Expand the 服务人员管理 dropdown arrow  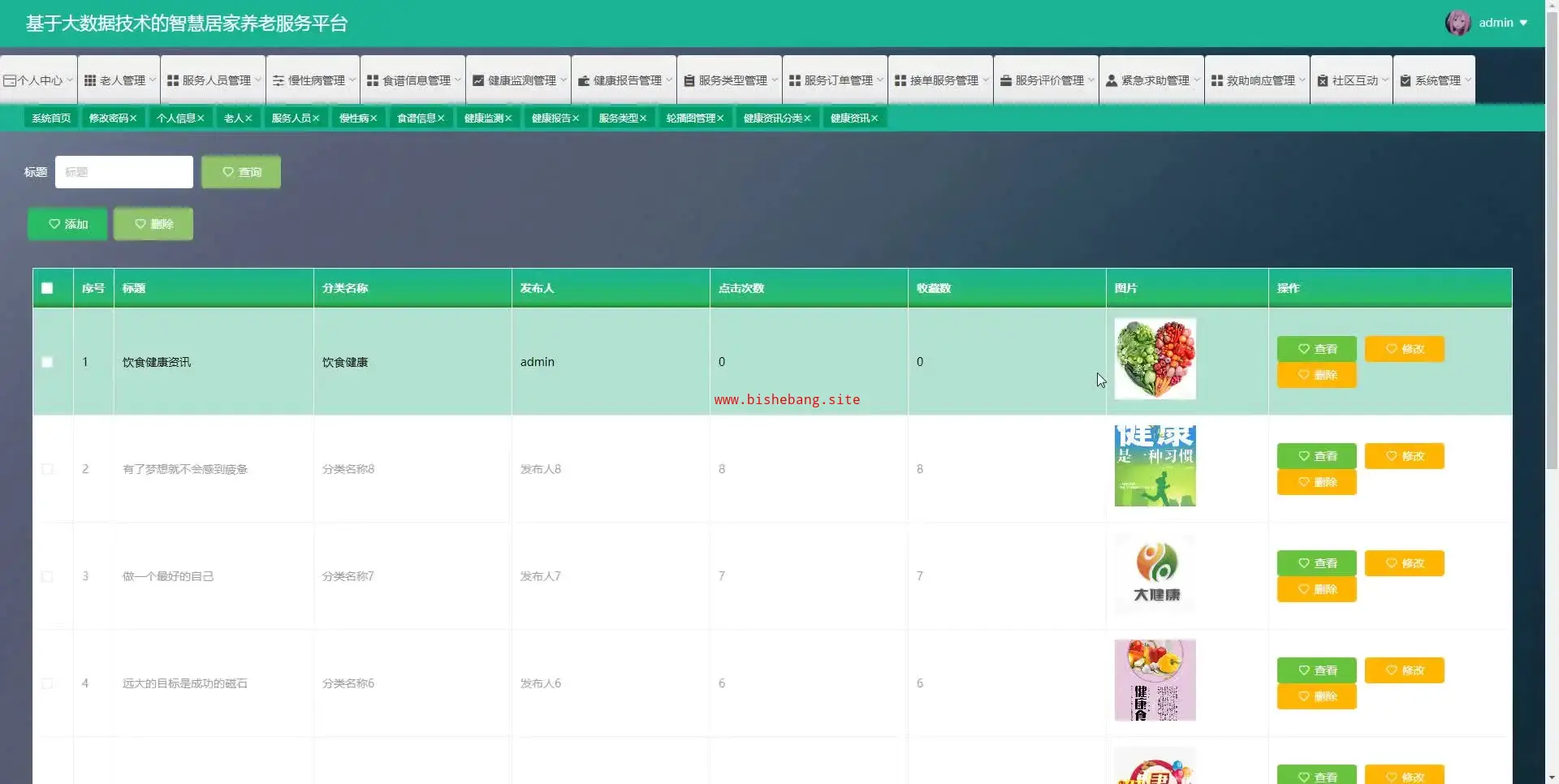(x=258, y=80)
